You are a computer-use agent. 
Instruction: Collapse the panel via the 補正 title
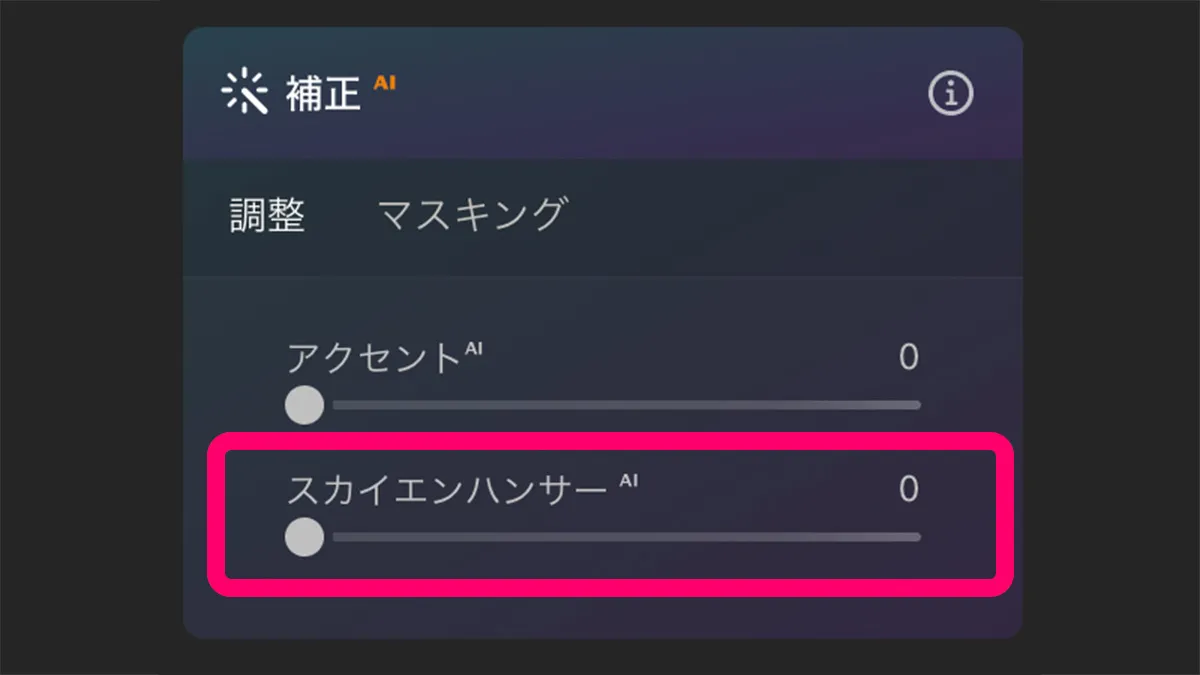pos(323,94)
